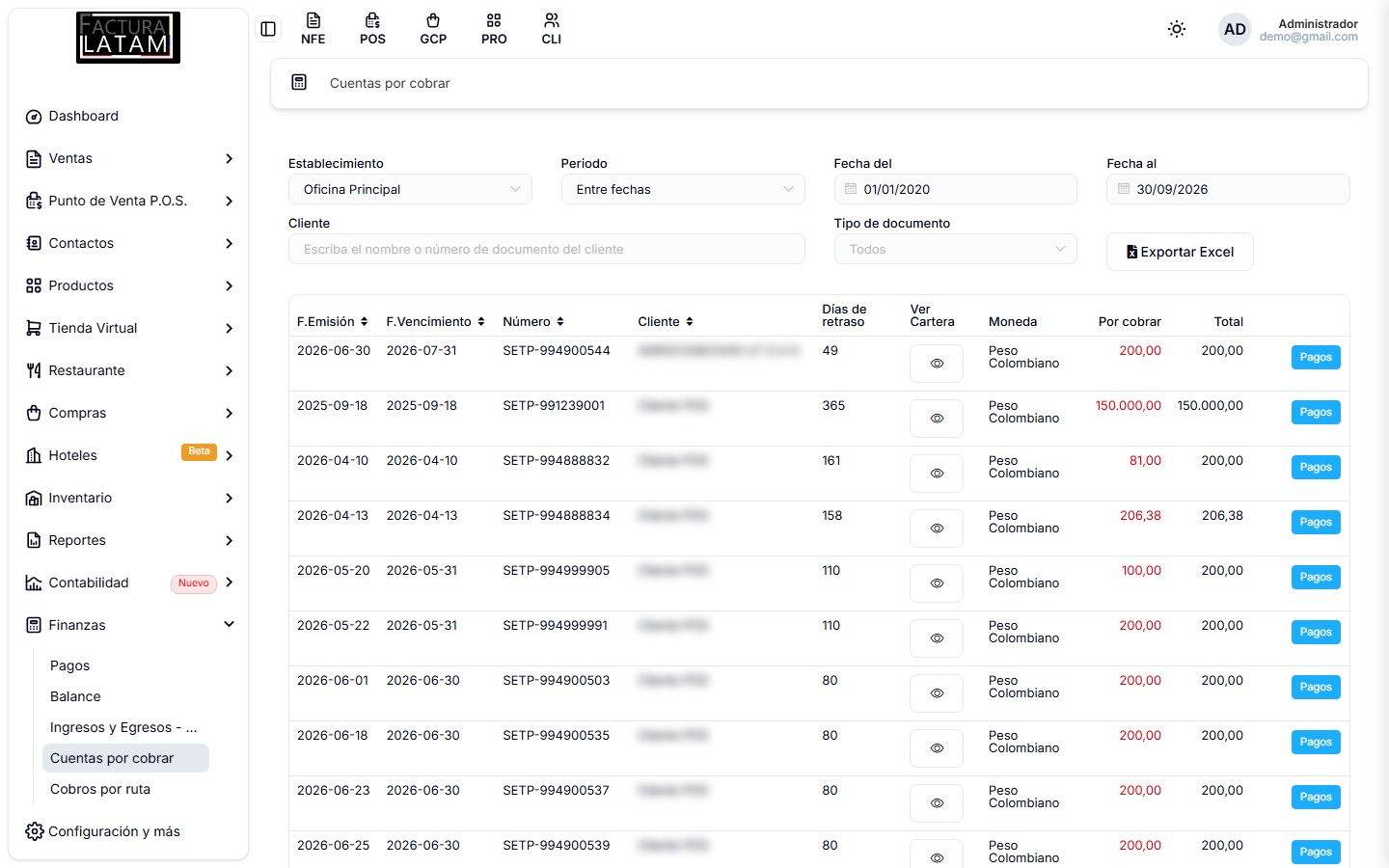This screenshot has width=1389, height=868.
Task: Click the Dashboard gauge icon
Action: coord(34,117)
